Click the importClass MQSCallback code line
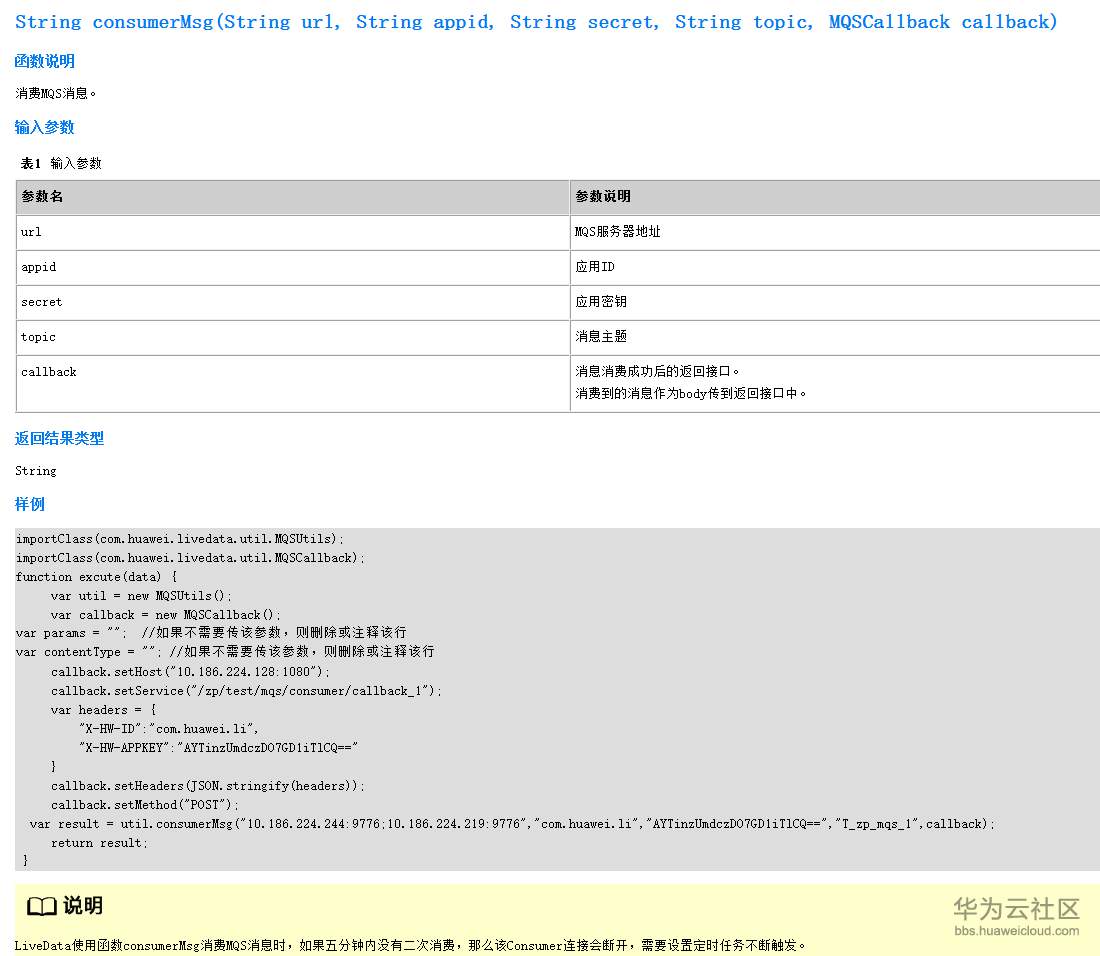Image resolution: width=1100 pixels, height=956 pixels. tap(190, 558)
